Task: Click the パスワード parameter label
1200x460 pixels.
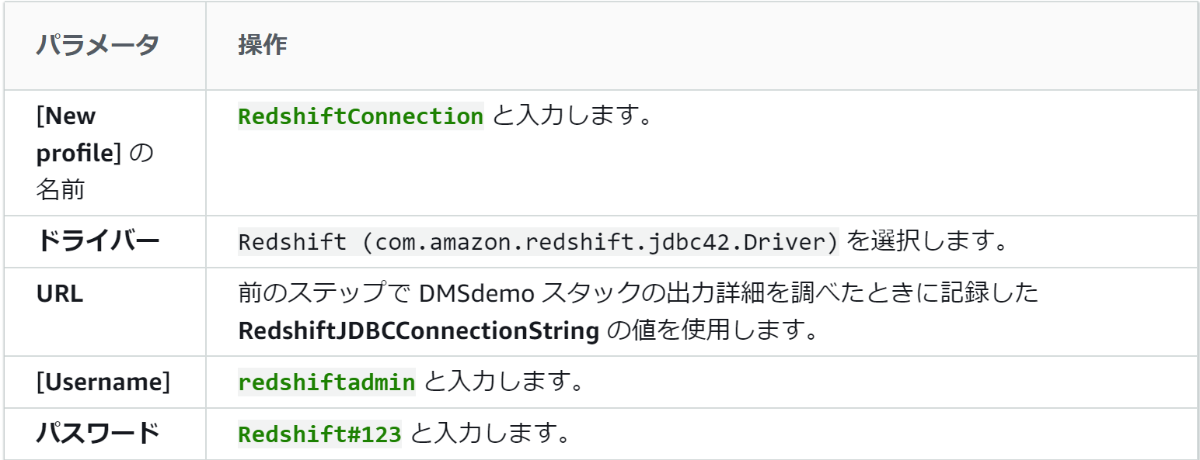Action: (97, 433)
